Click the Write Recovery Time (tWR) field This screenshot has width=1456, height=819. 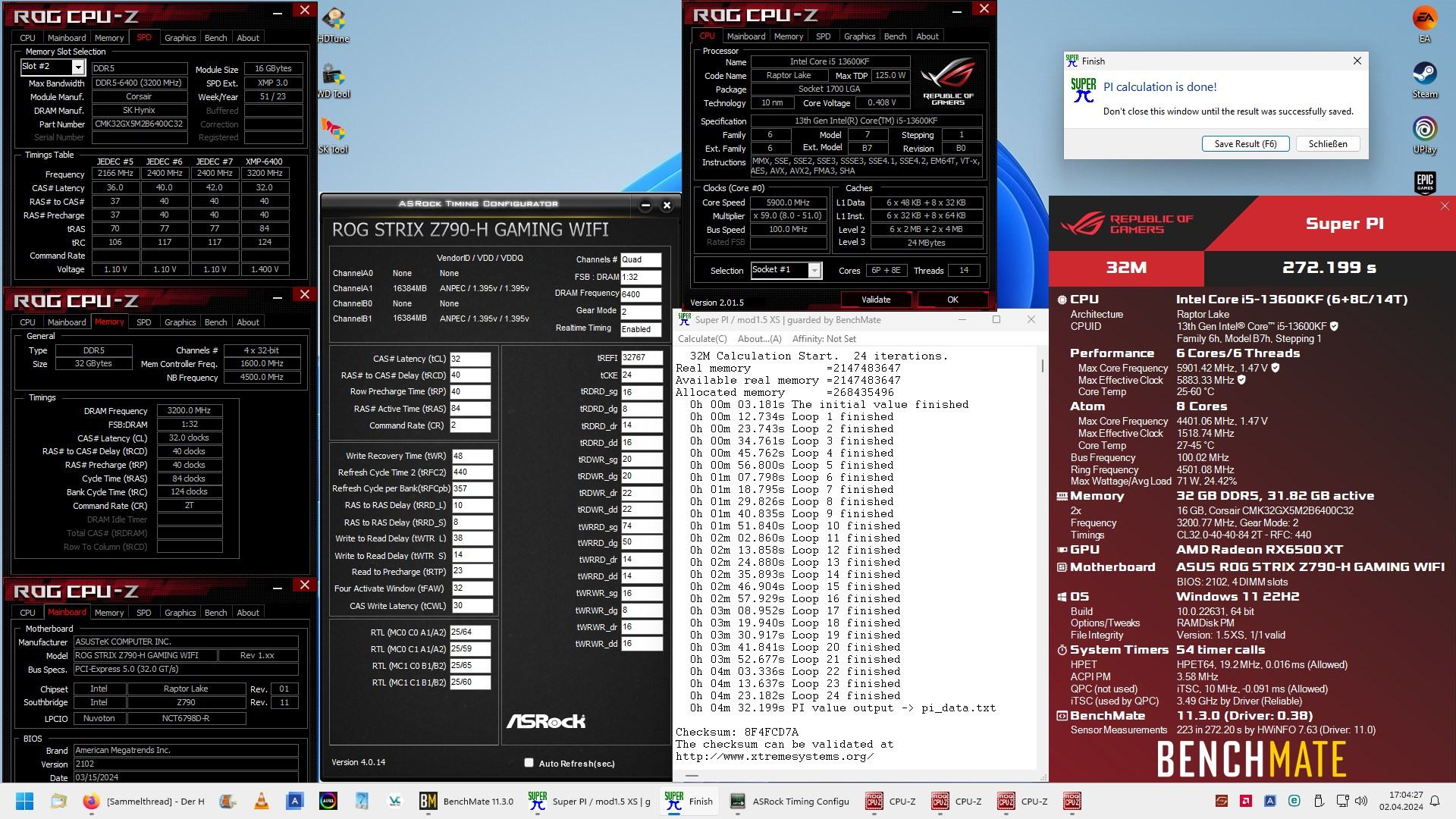coord(472,456)
